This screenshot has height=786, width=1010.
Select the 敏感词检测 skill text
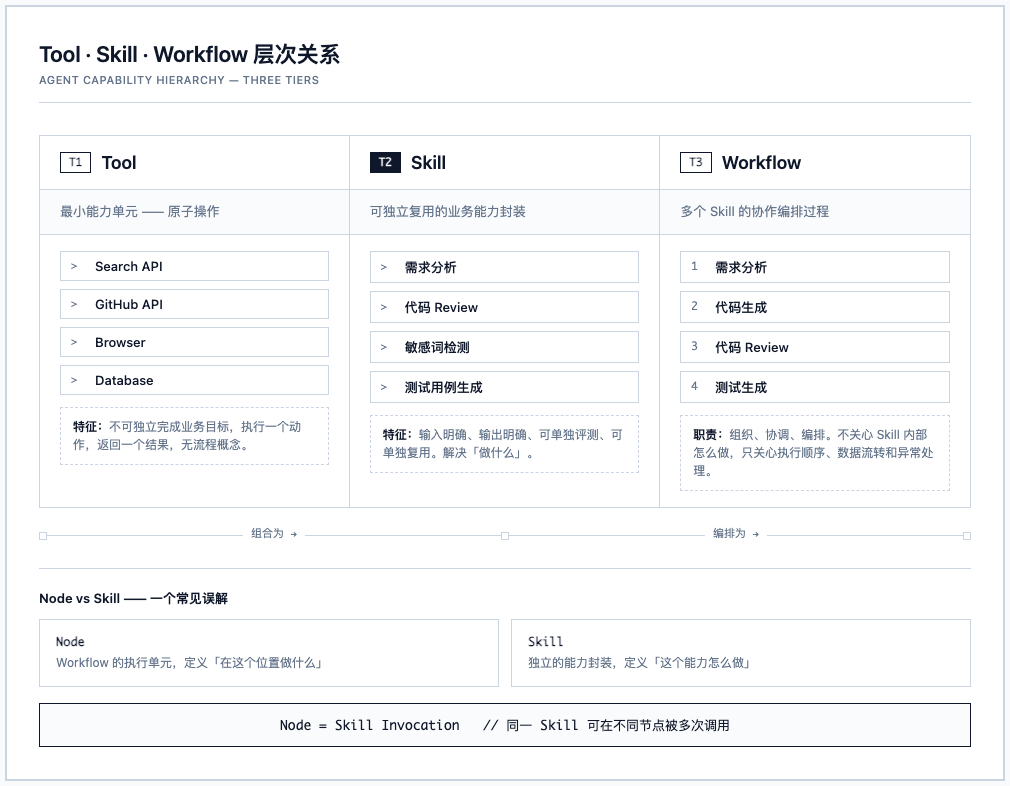[437, 347]
